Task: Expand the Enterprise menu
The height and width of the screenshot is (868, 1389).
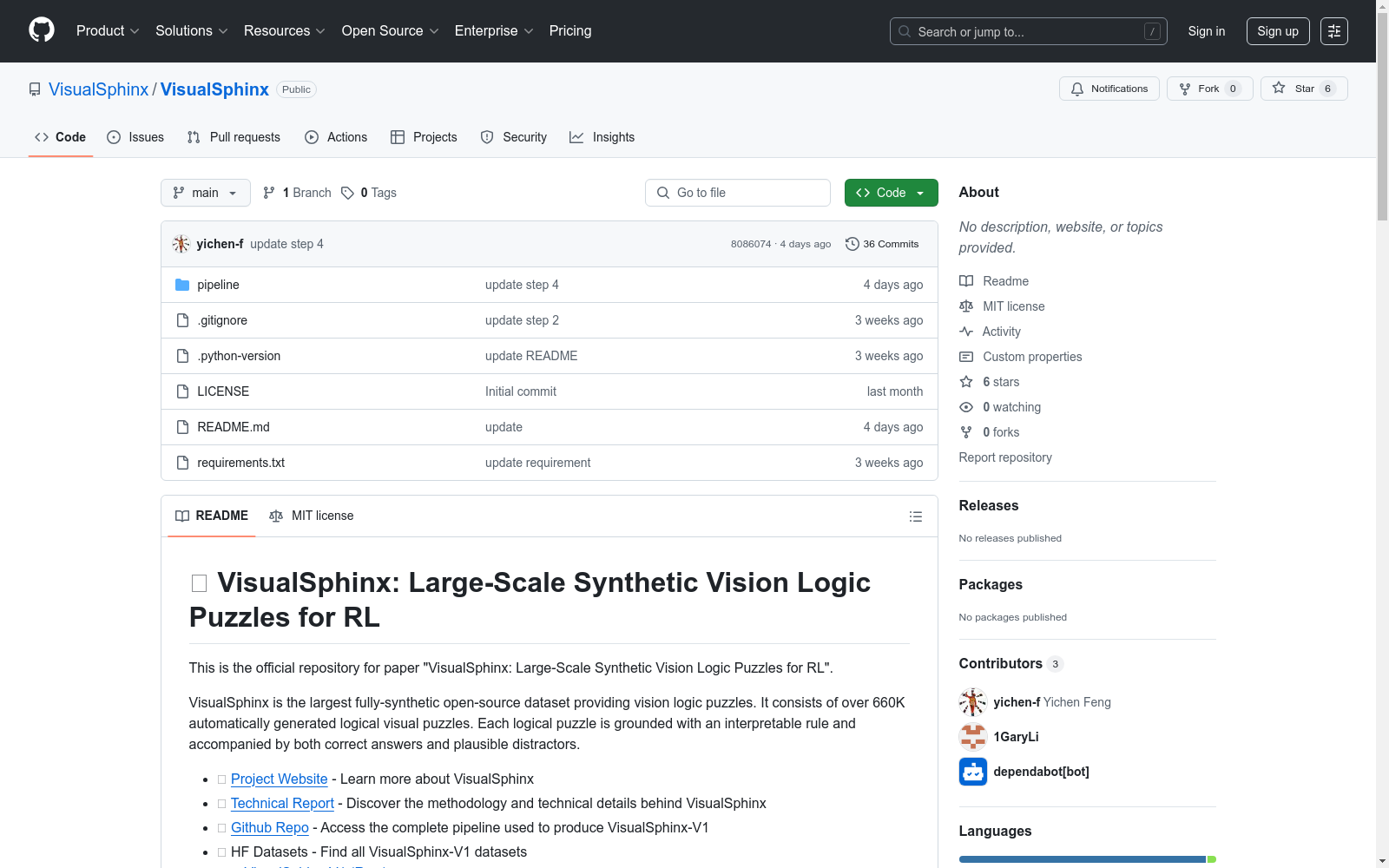Action: (494, 31)
